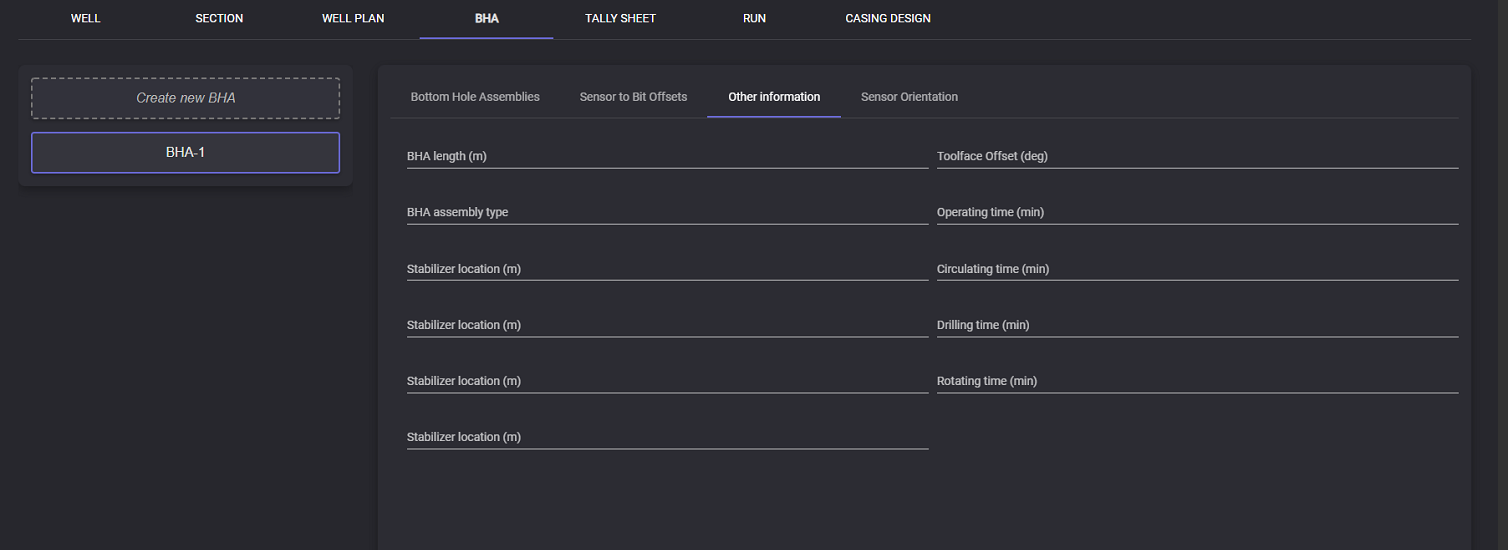Click the Toolface Offset (deg) field
Image resolution: width=1508 pixels, height=550 pixels.
click(1197, 157)
